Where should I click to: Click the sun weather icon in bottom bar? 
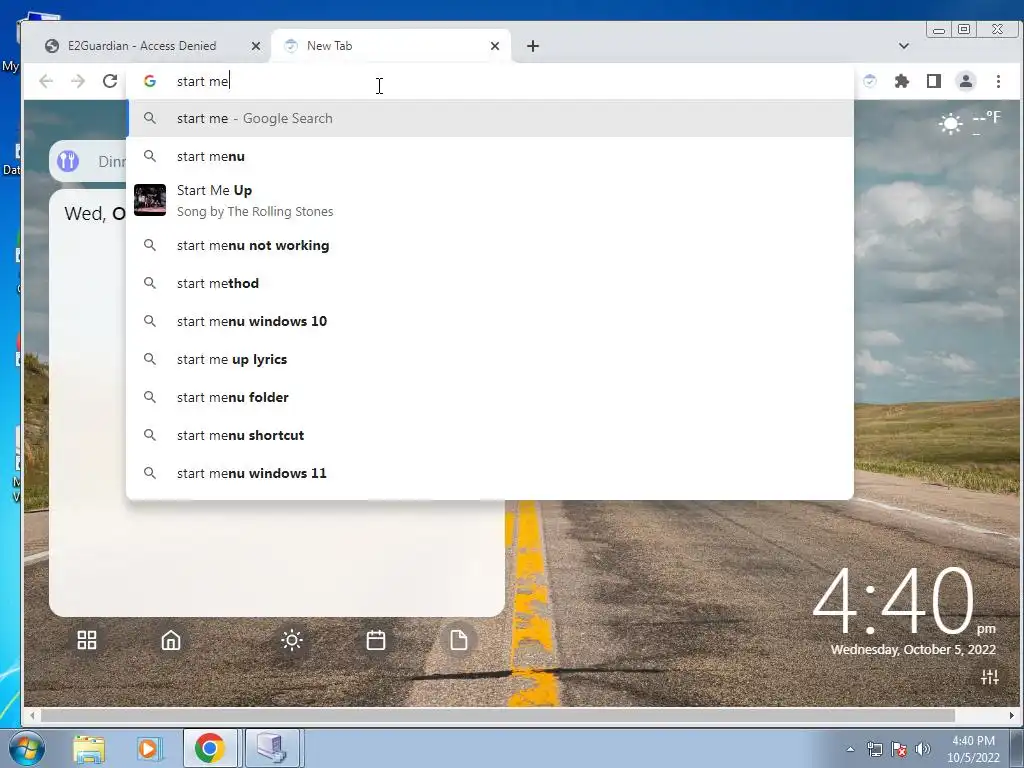(x=292, y=640)
